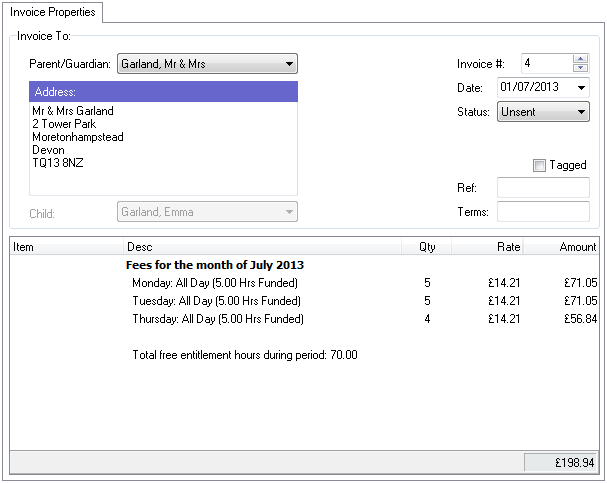Click the Qty column header
Image resolution: width=607 pixels, height=483 pixels.
pyautogui.click(x=427, y=247)
